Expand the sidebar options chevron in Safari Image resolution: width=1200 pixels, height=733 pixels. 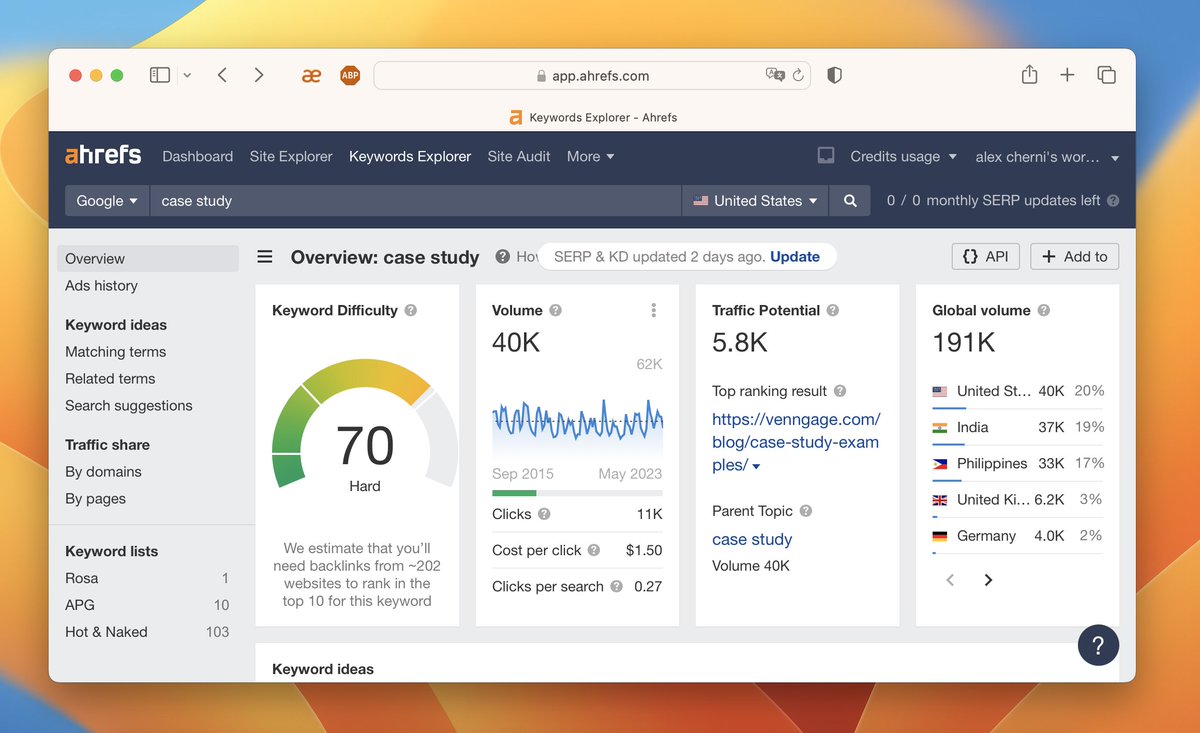187,75
